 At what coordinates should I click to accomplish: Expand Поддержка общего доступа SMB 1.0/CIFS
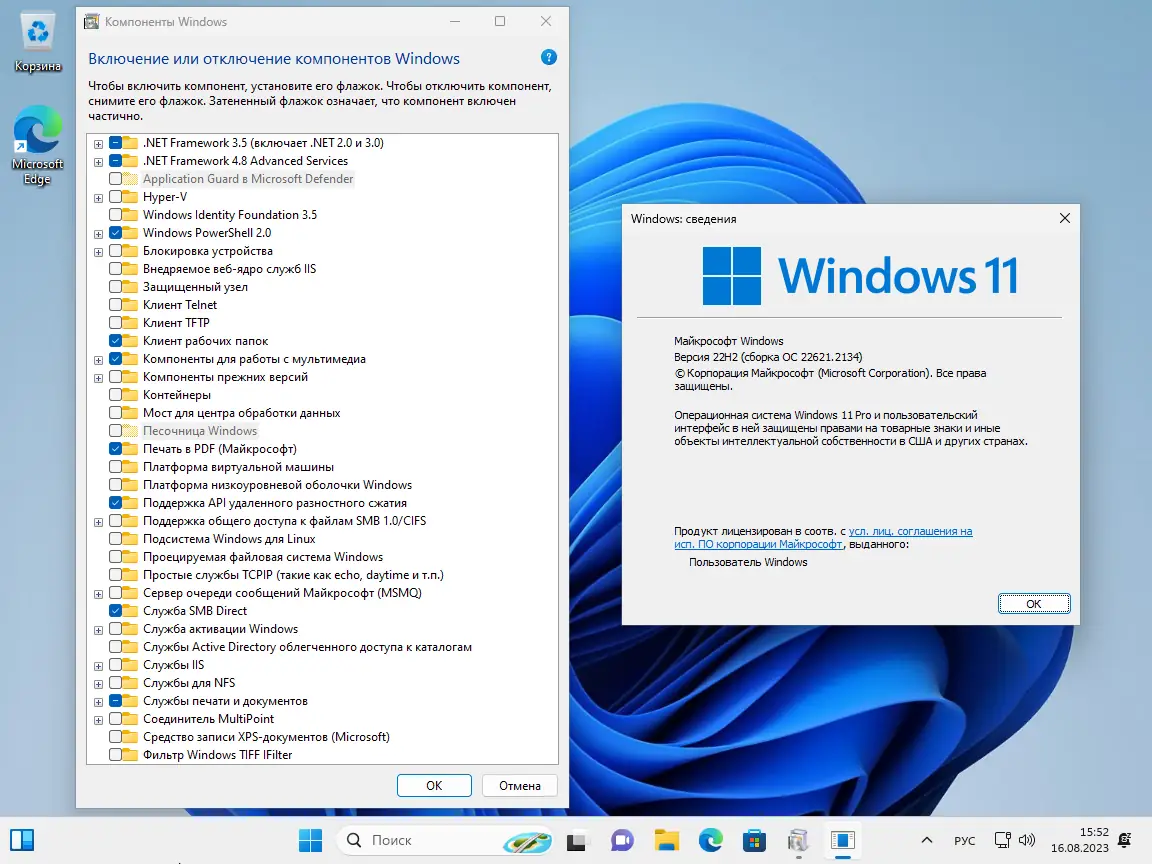click(x=98, y=522)
